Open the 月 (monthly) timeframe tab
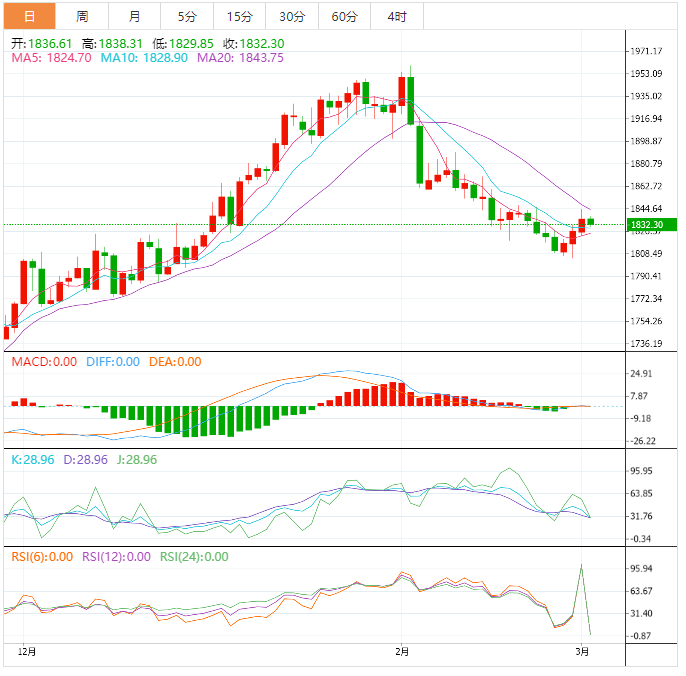The image size is (686, 676). click(x=135, y=17)
